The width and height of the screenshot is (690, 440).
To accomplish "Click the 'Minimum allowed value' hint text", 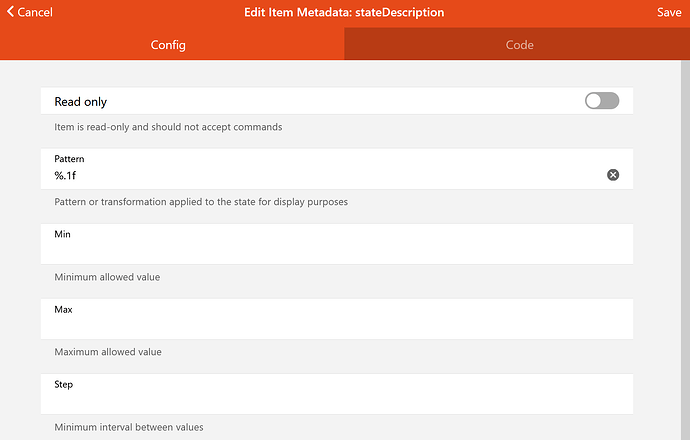I will [107, 277].
